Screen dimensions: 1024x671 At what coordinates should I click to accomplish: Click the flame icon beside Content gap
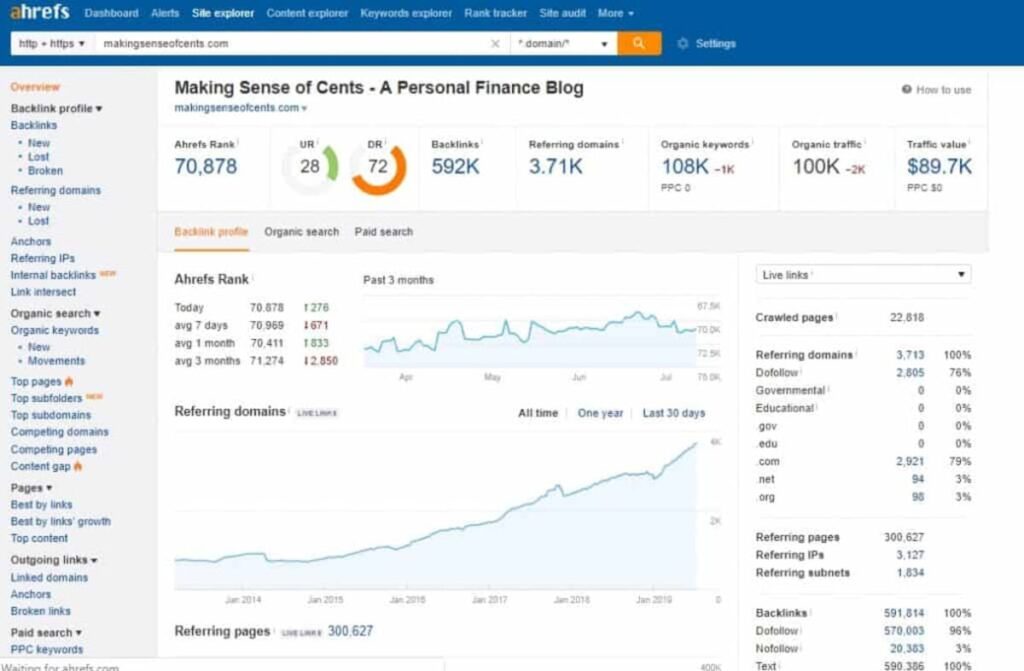78,466
